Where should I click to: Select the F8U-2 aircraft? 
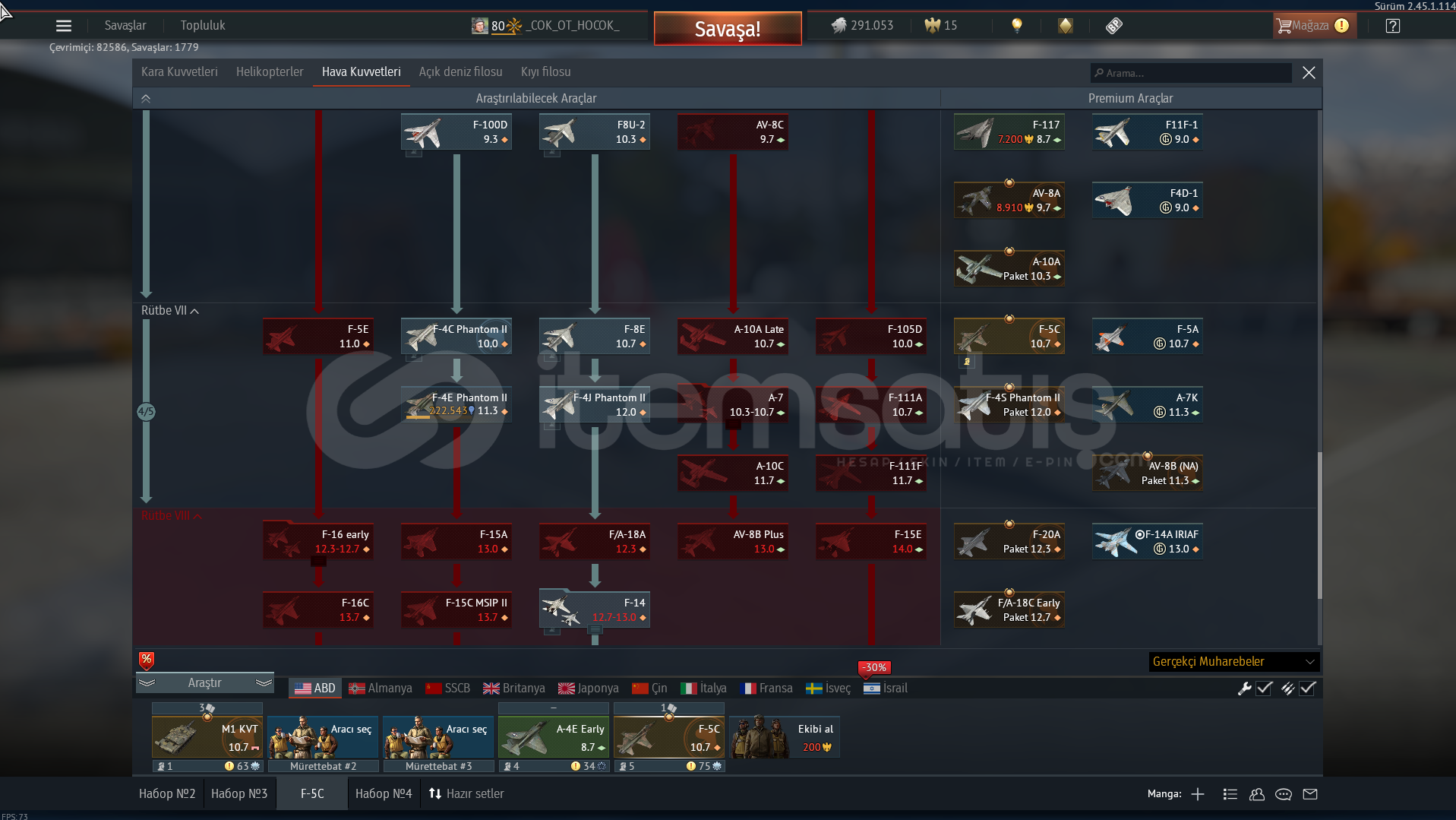(x=595, y=132)
